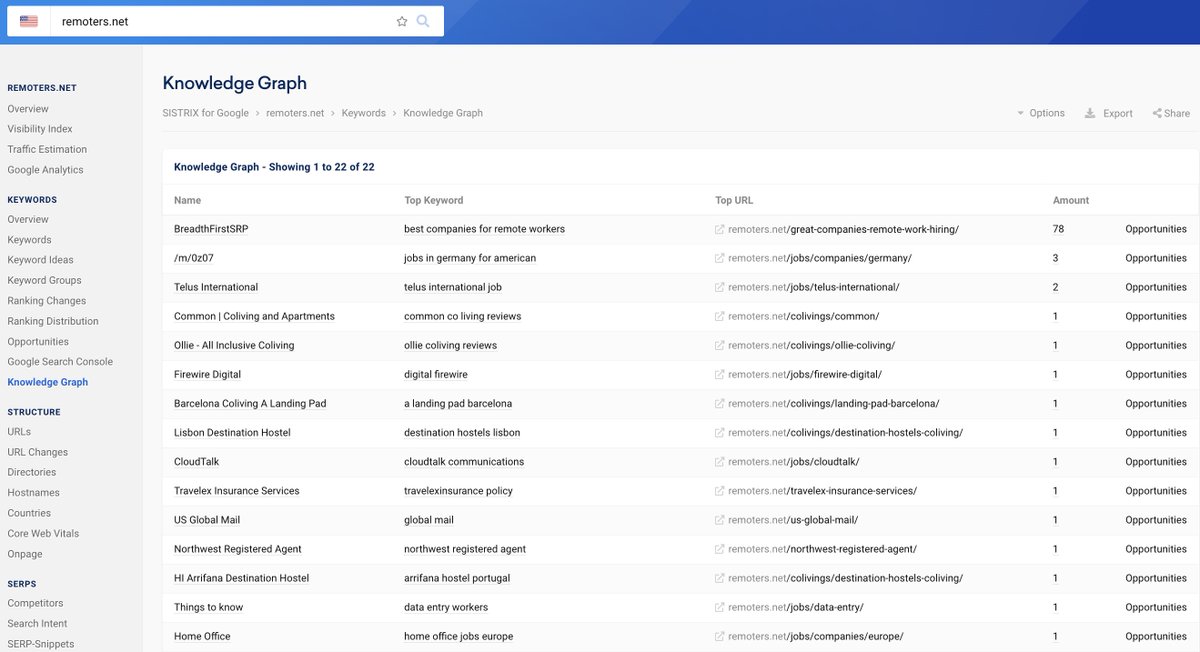Open Hostnames in sidebar
Screen dimensions: 1200x652
[33, 493]
